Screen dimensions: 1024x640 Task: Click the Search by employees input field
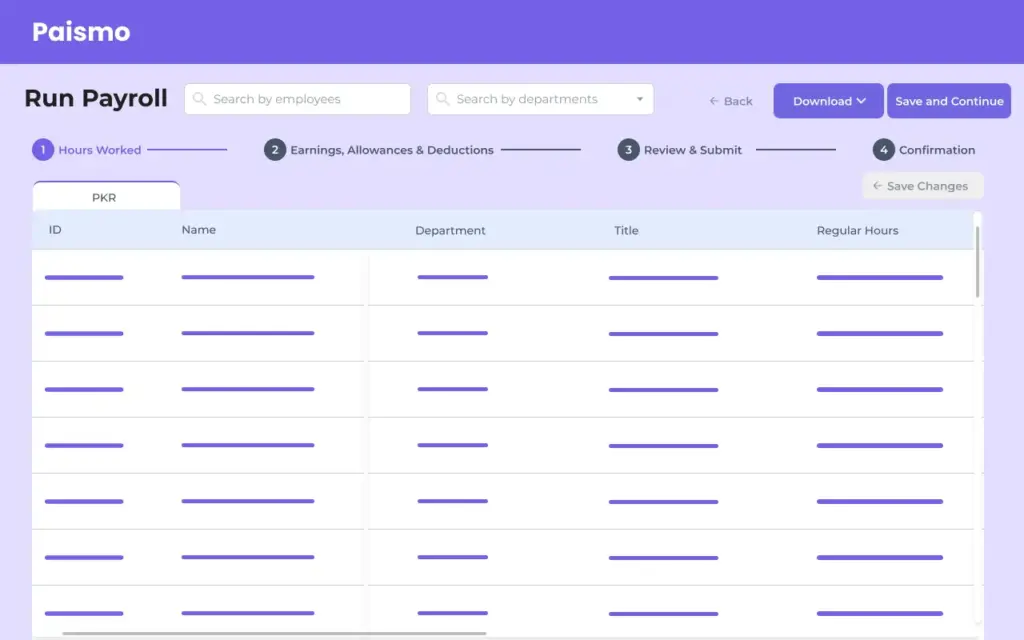click(x=297, y=98)
